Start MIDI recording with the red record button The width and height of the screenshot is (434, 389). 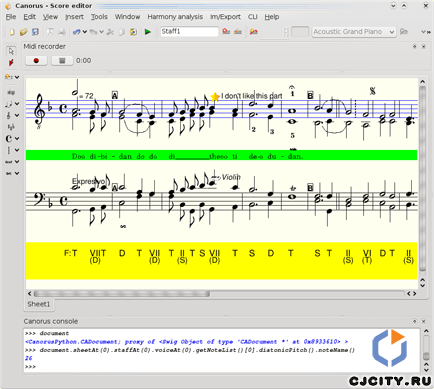point(36,61)
